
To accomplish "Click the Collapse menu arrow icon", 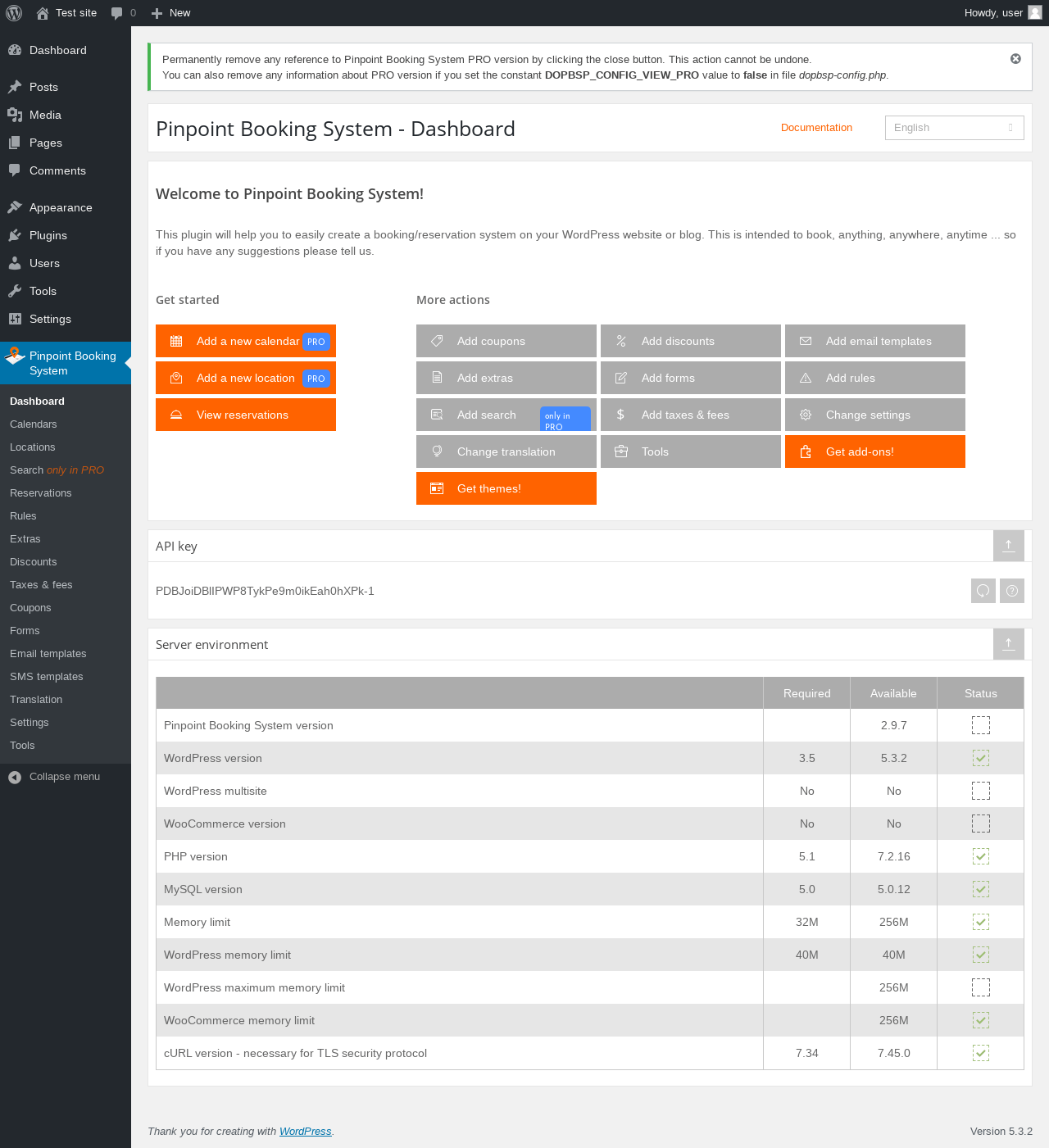I will click(x=15, y=777).
